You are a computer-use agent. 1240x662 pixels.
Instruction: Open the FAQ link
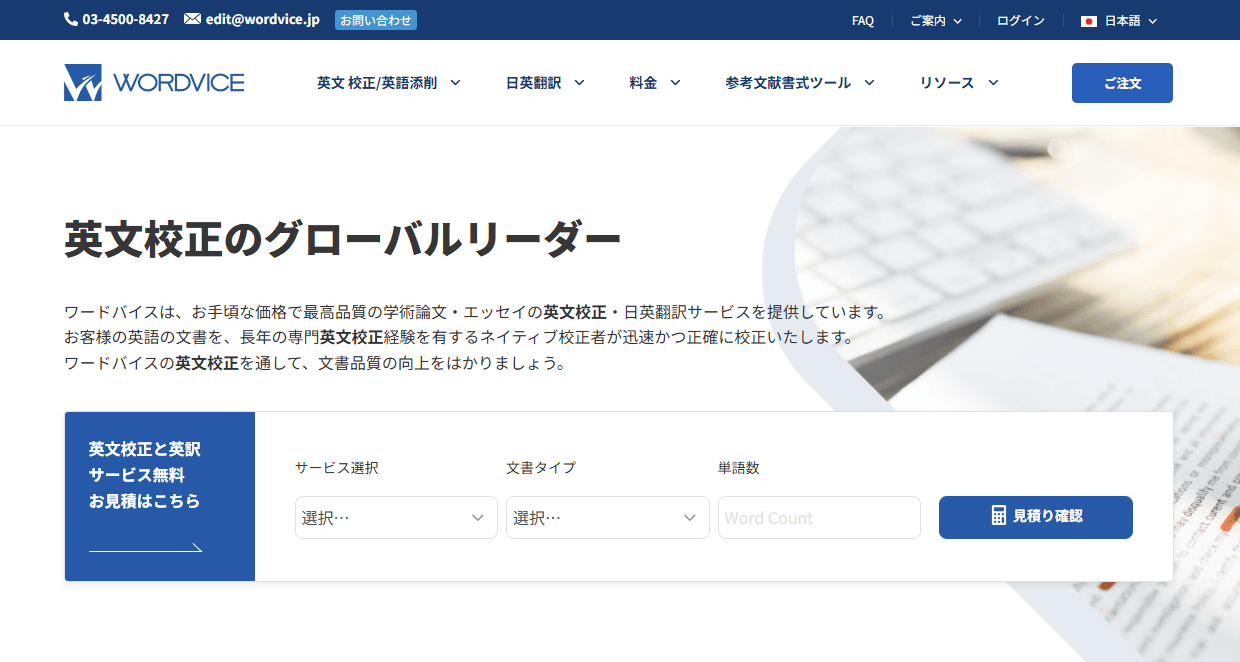(861, 19)
